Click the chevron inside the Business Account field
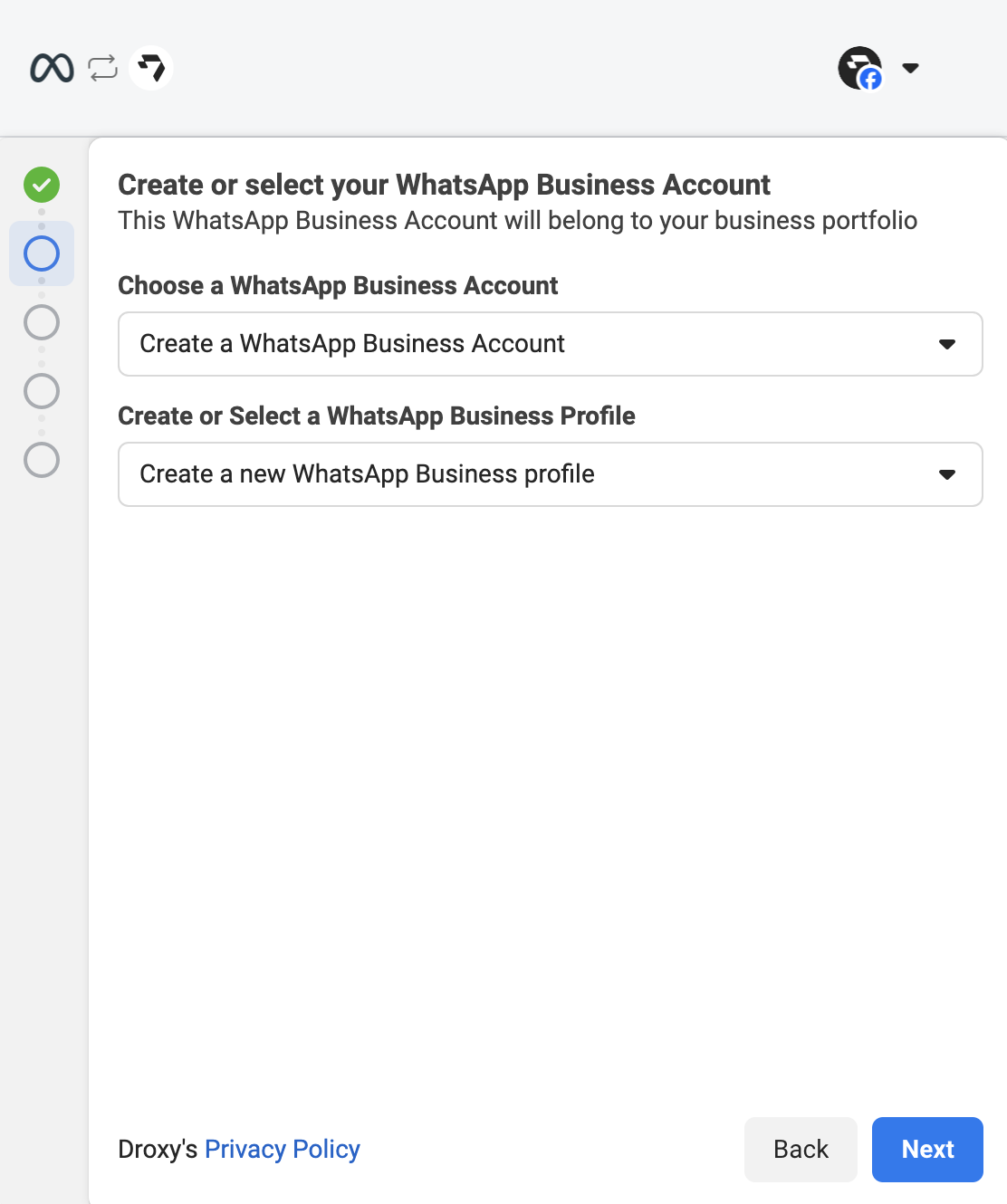 (x=947, y=344)
